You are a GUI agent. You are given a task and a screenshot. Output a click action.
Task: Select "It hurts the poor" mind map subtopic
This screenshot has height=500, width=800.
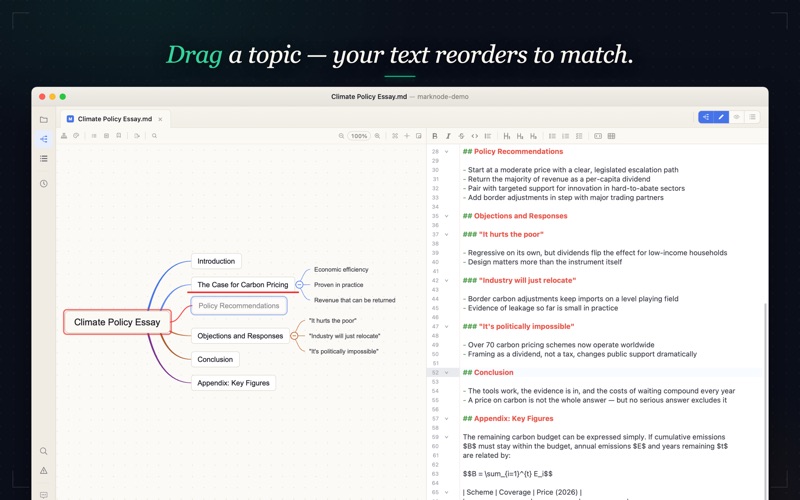pyautogui.click(x=333, y=320)
